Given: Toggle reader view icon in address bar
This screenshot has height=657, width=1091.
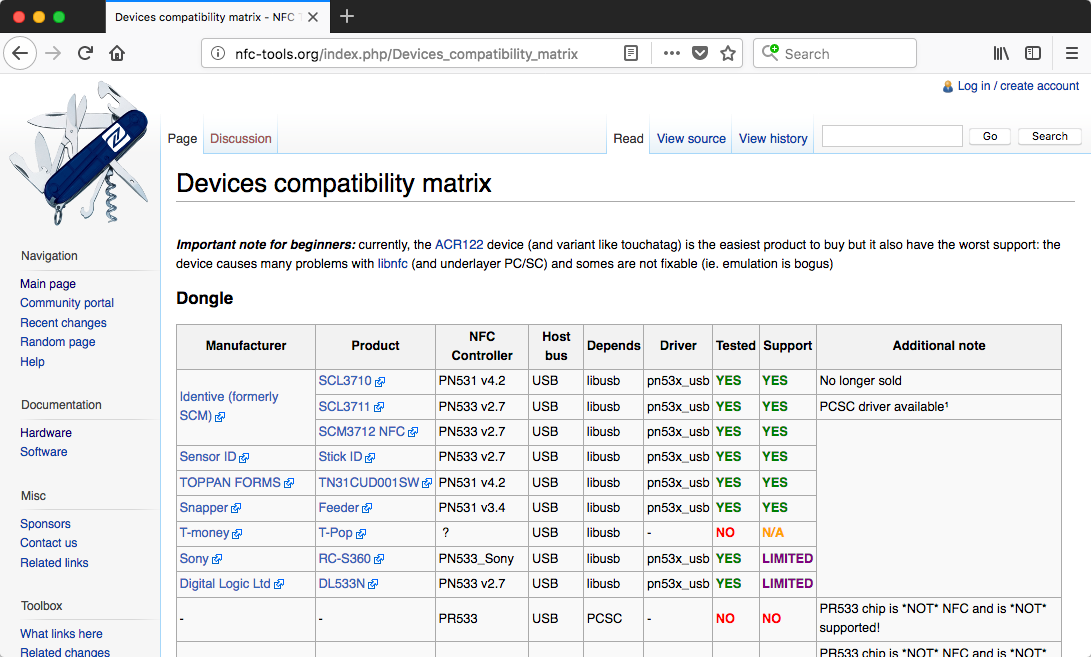Looking at the screenshot, I should pyautogui.click(x=631, y=54).
